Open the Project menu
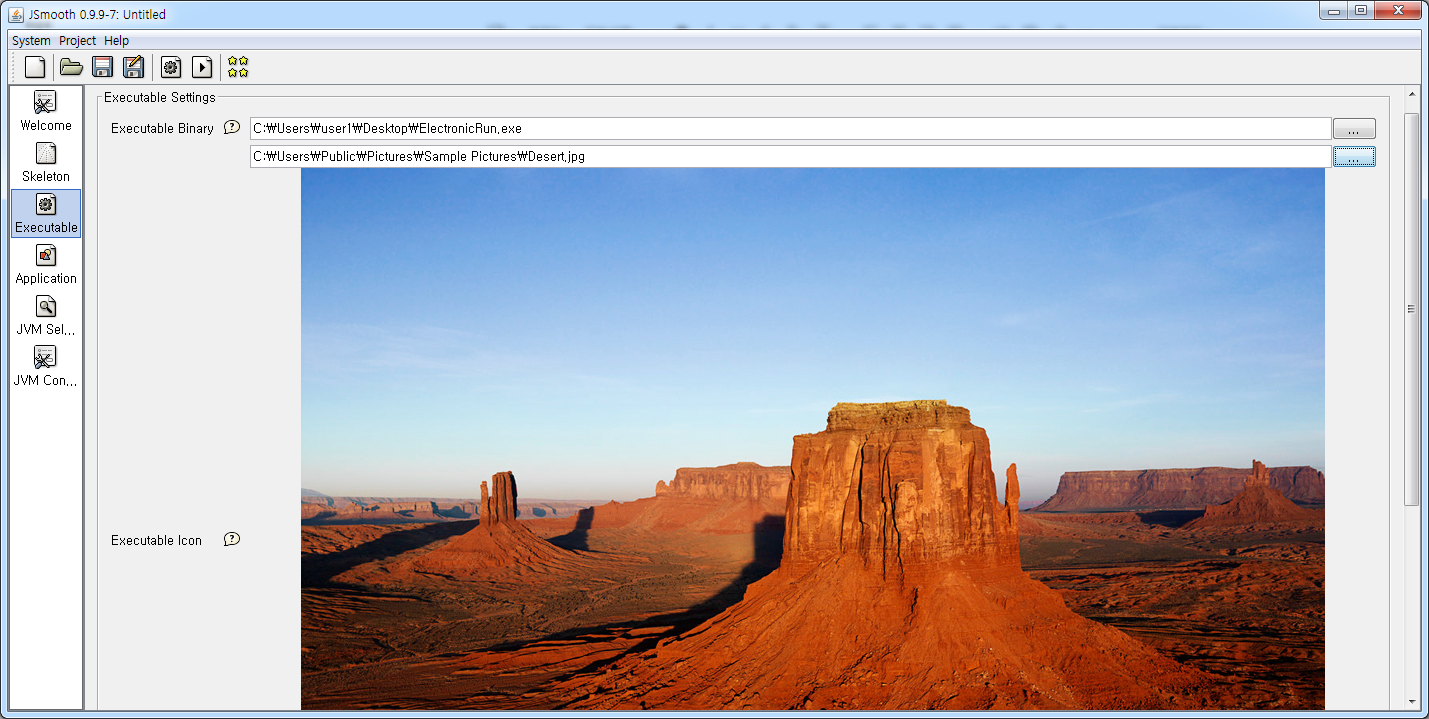This screenshot has width=1429, height=719. (x=77, y=41)
